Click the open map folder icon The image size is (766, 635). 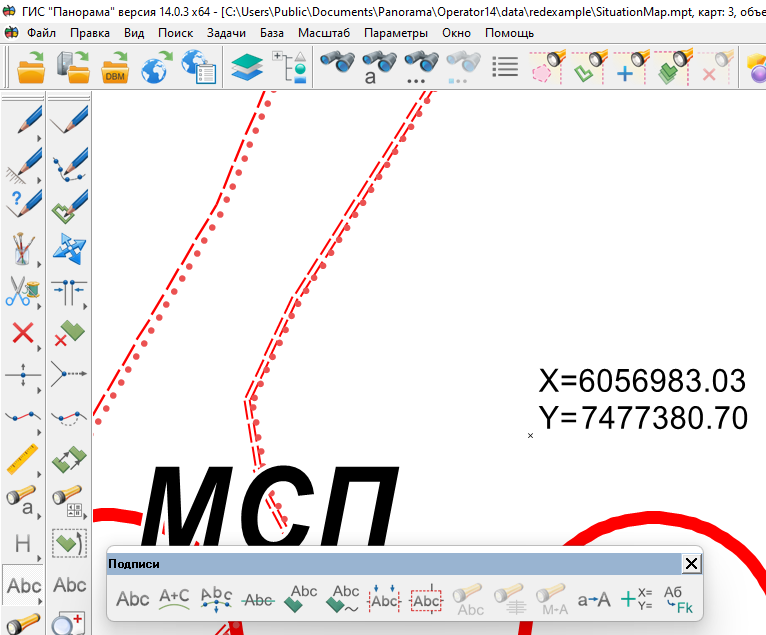[x=30, y=67]
